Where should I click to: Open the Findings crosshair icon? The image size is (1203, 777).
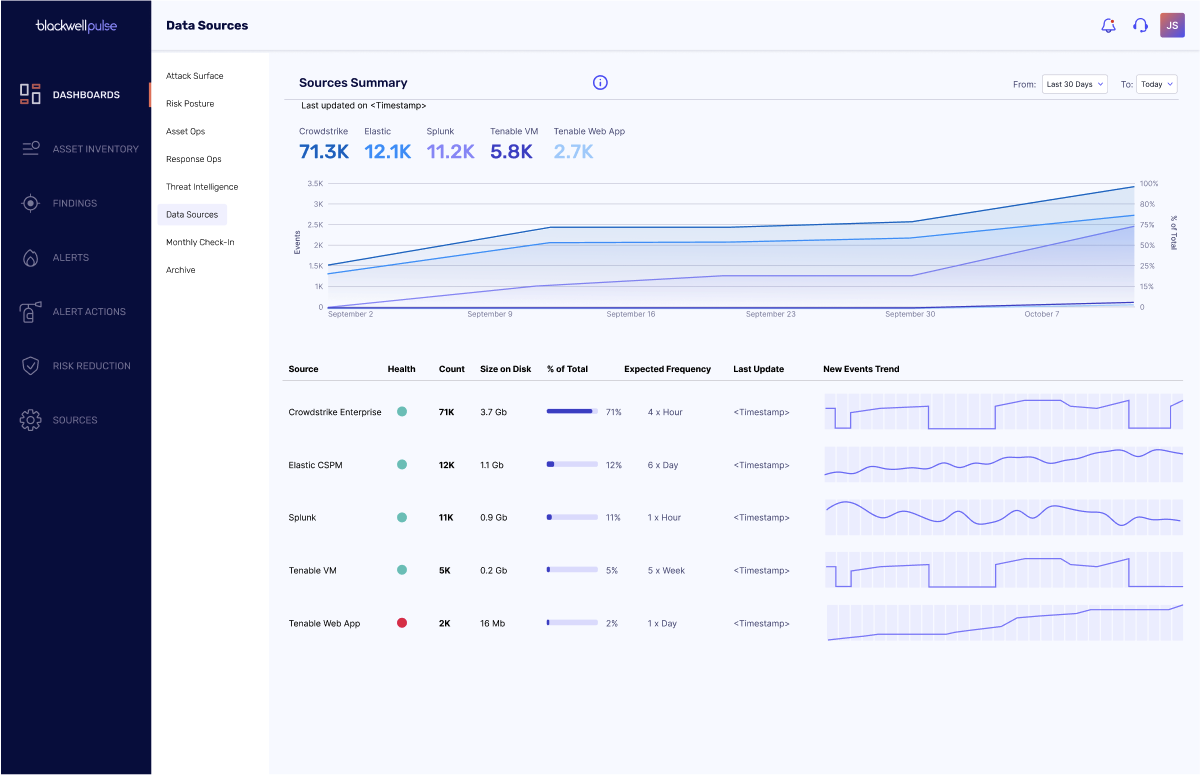tap(31, 203)
